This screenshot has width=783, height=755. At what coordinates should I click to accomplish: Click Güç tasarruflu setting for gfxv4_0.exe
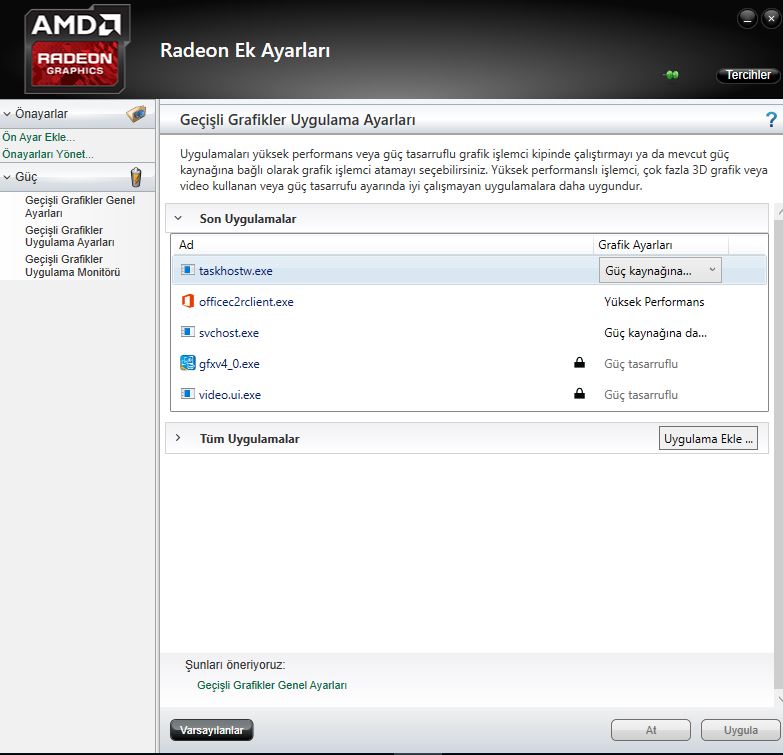(x=641, y=364)
